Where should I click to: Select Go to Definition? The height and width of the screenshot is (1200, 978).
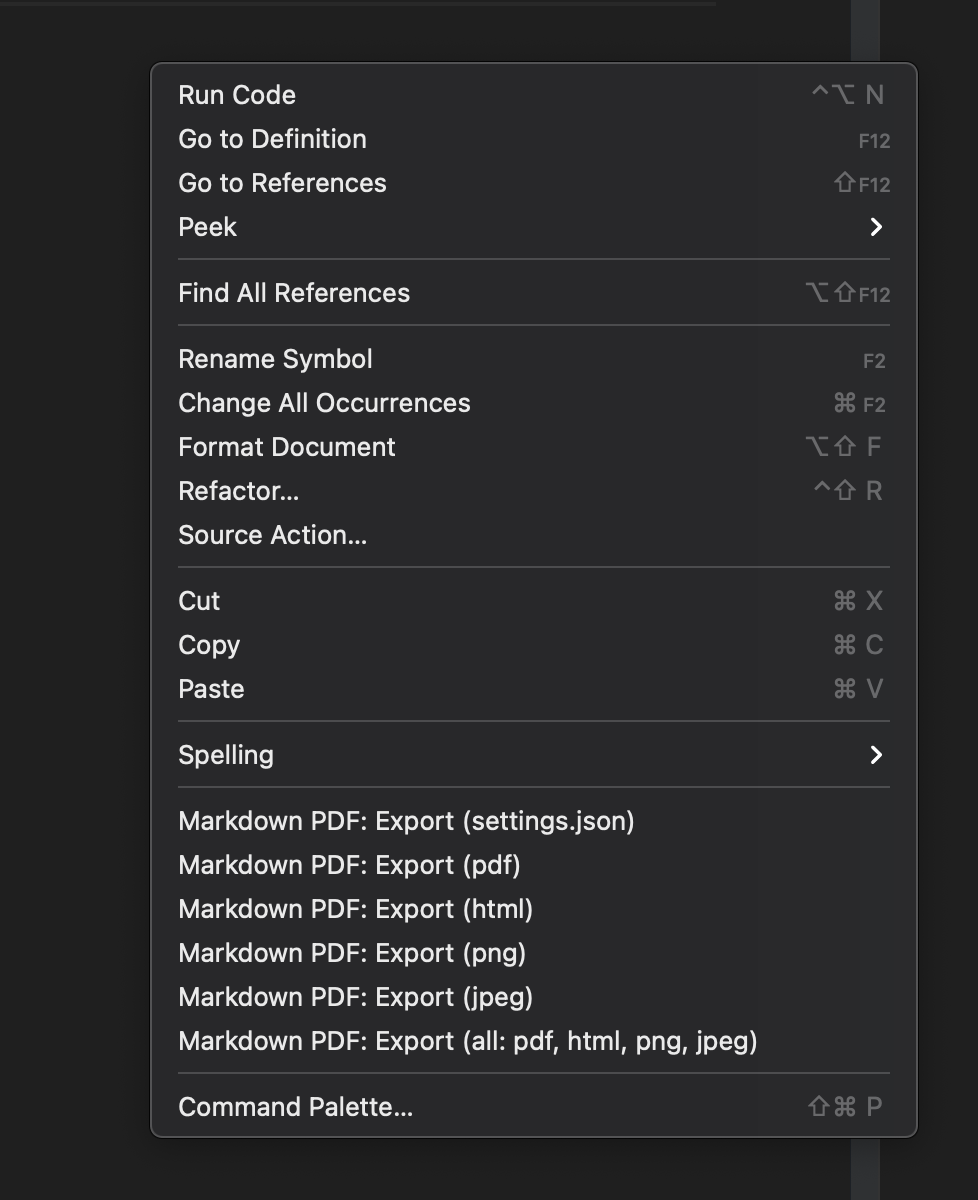point(272,139)
